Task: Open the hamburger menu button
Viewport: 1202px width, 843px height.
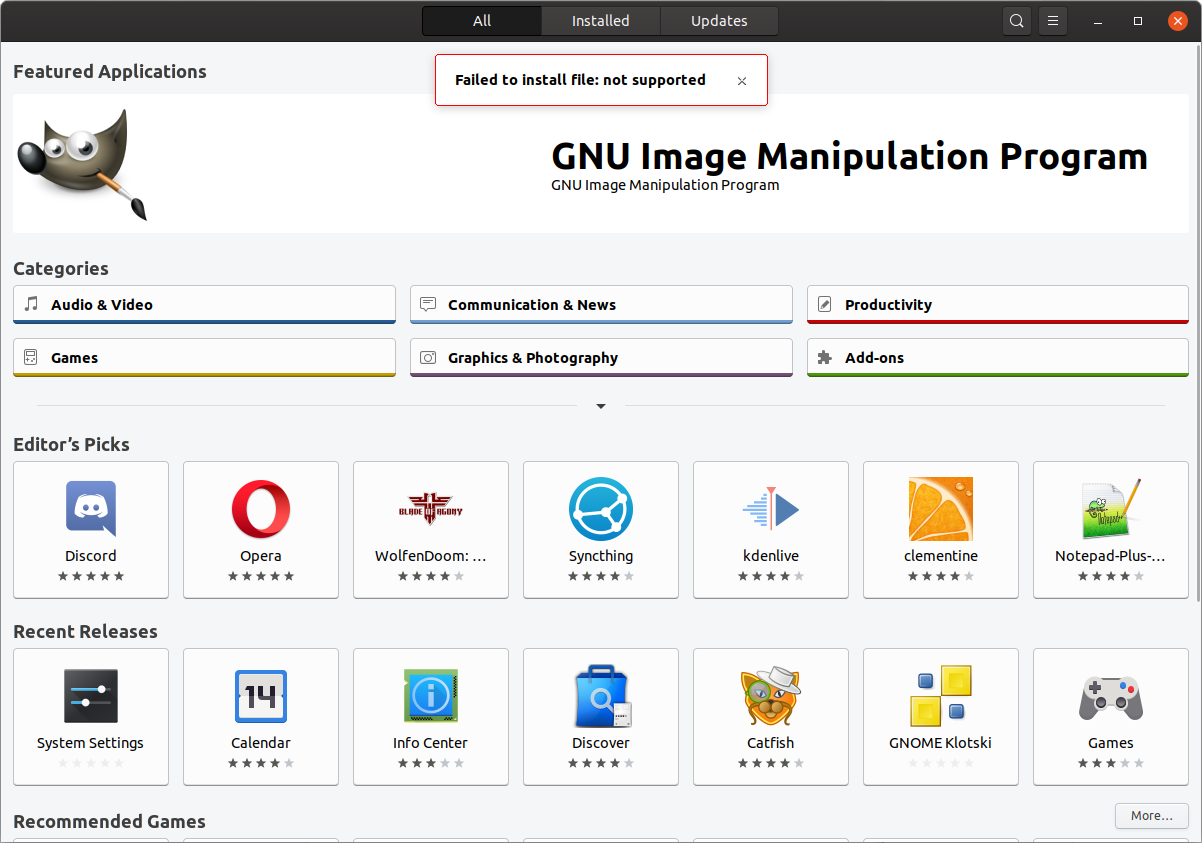Action: [x=1053, y=21]
